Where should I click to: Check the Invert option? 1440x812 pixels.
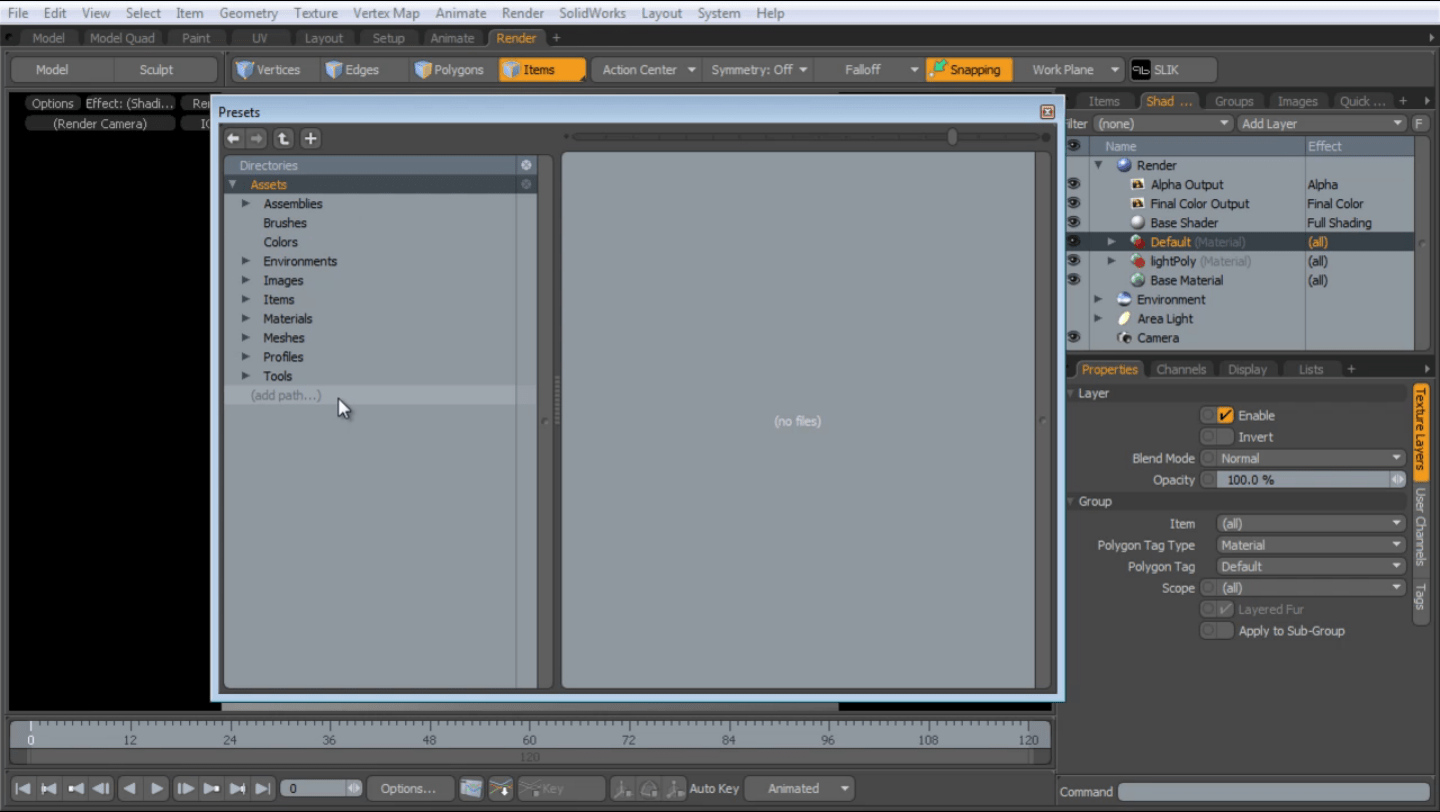pos(1217,437)
